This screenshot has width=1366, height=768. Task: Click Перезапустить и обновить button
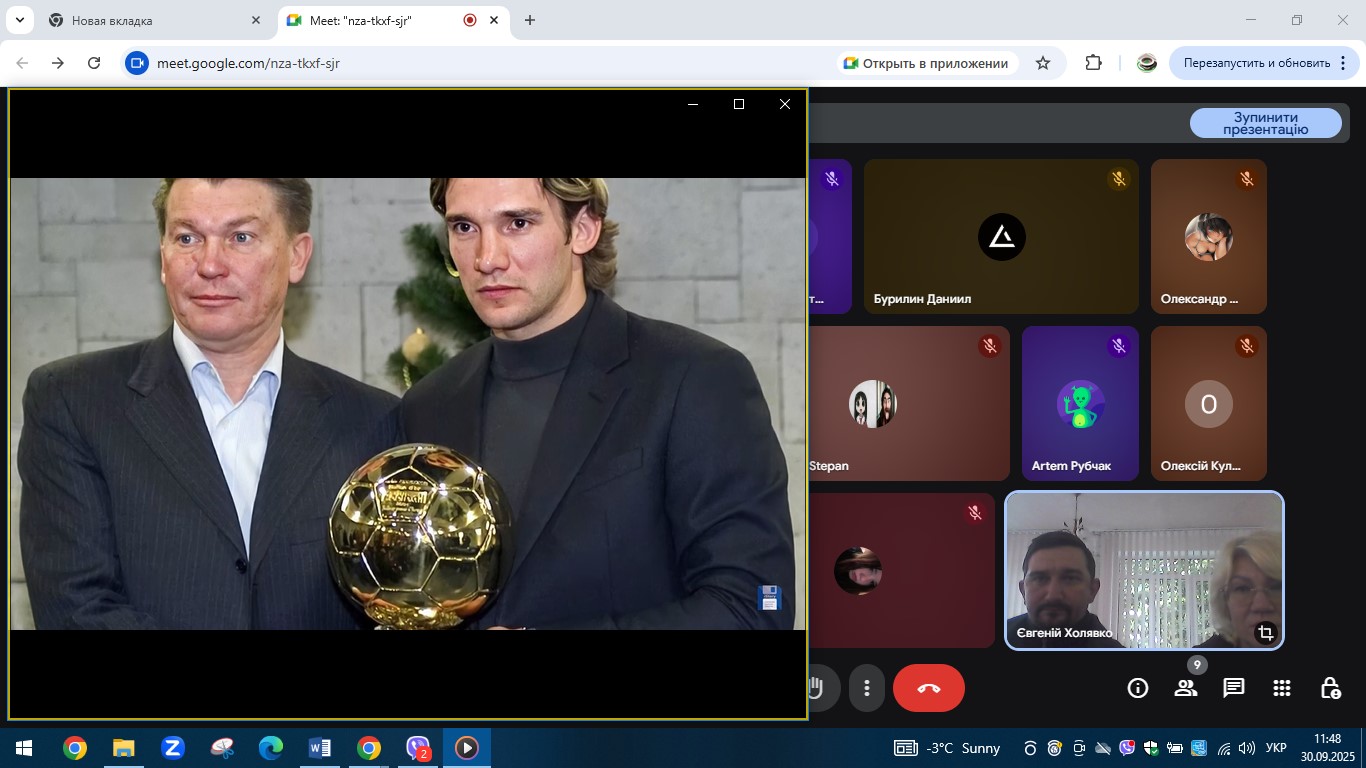1256,63
